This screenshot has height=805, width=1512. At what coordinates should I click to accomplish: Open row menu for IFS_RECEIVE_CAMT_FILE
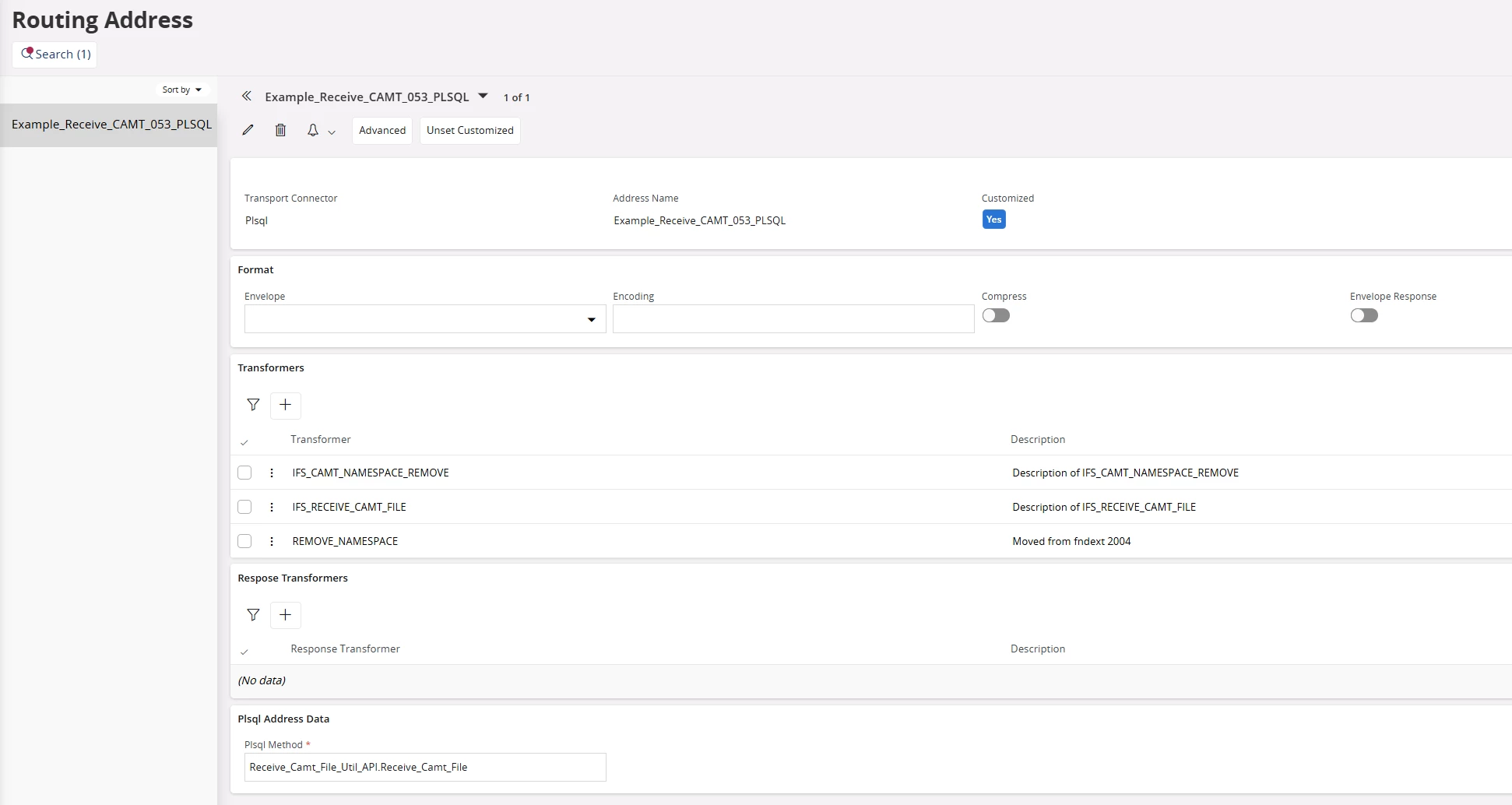(272, 507)
